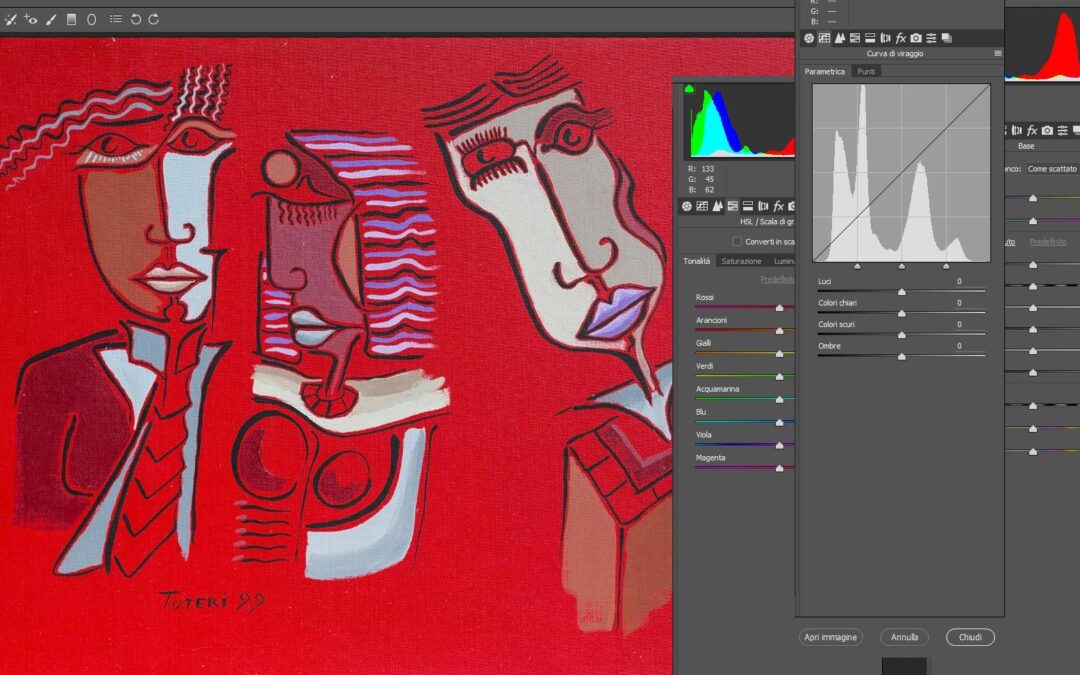
Task: Click the Ombre slider handle
Action: click(902, 357)
